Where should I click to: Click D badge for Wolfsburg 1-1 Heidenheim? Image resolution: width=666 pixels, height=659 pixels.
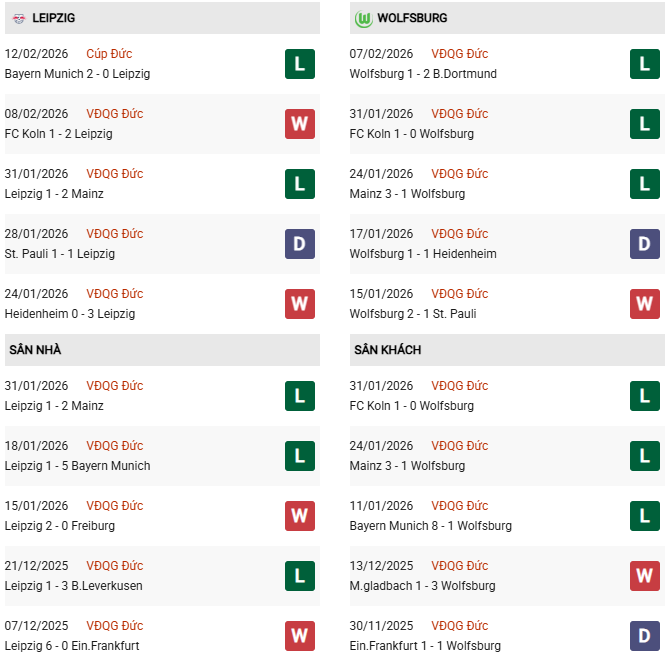coord(644,244)
